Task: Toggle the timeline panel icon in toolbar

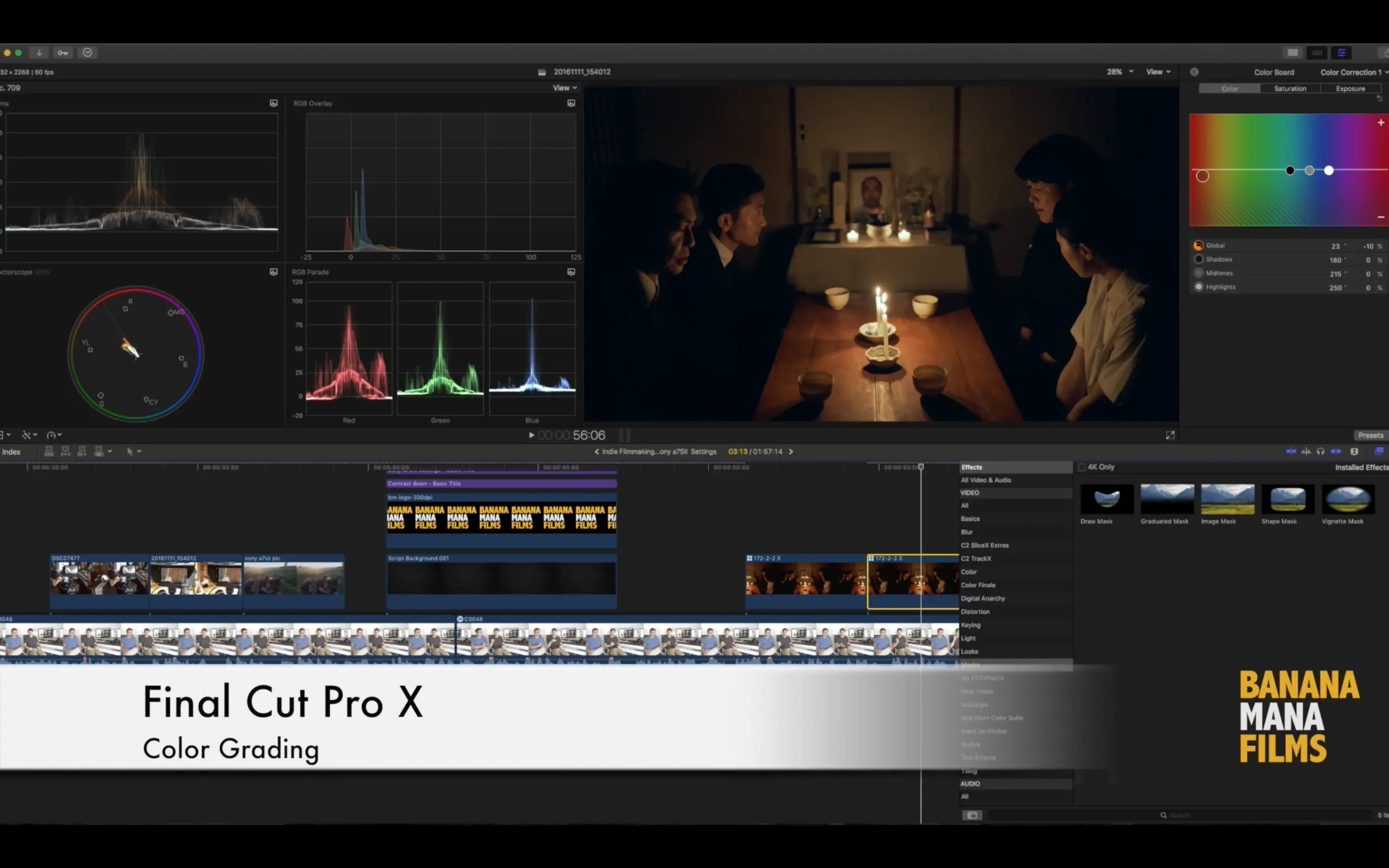Action: [1317, 53]
